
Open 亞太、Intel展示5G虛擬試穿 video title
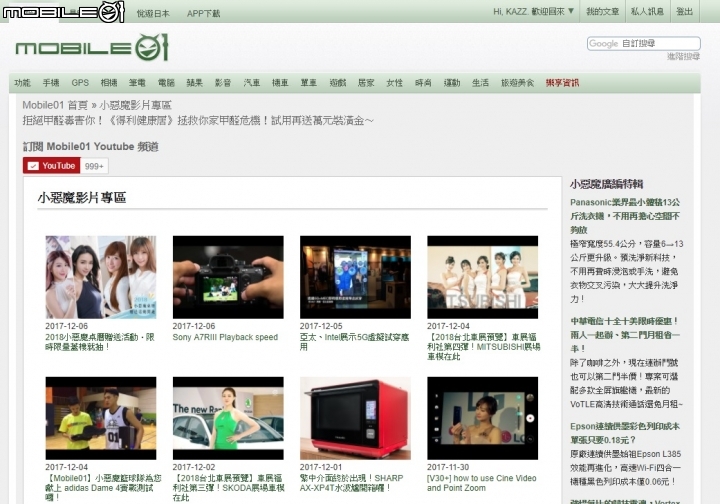(354, 342)
